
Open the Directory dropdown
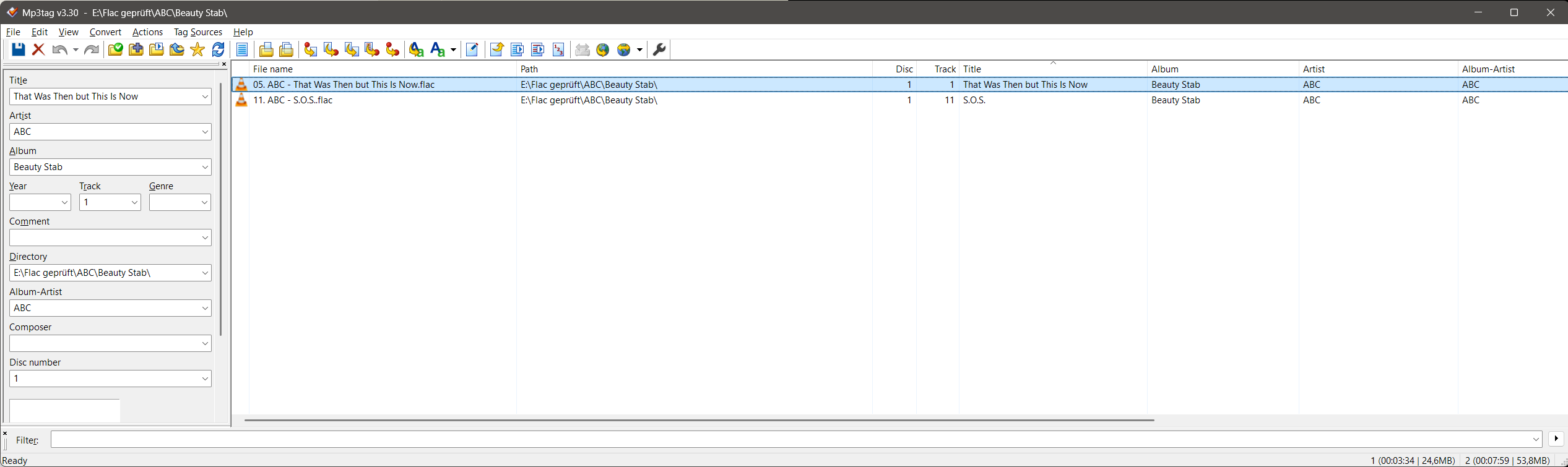(205, 273)
